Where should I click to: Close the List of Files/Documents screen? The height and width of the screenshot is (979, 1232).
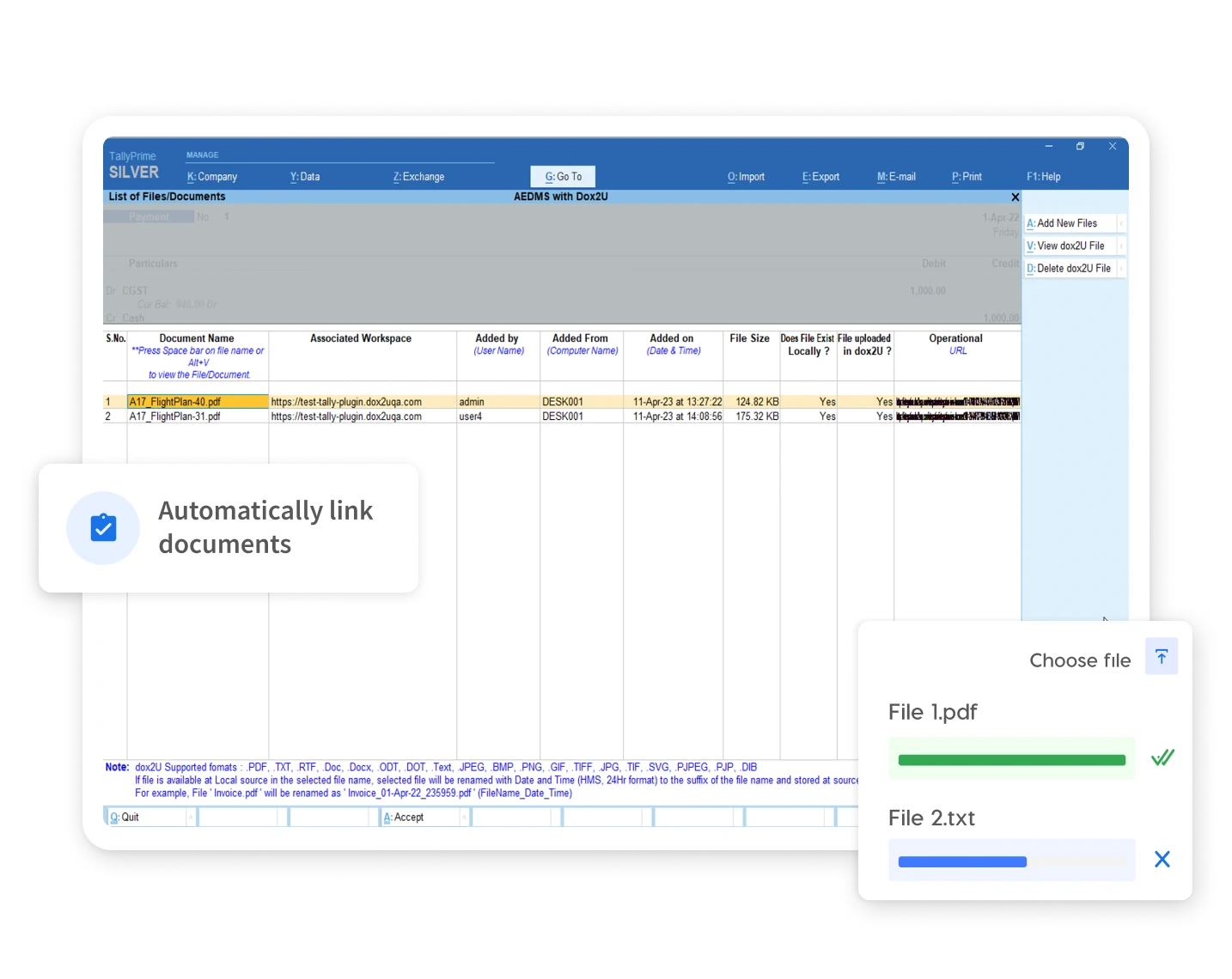coord(1015,197)
